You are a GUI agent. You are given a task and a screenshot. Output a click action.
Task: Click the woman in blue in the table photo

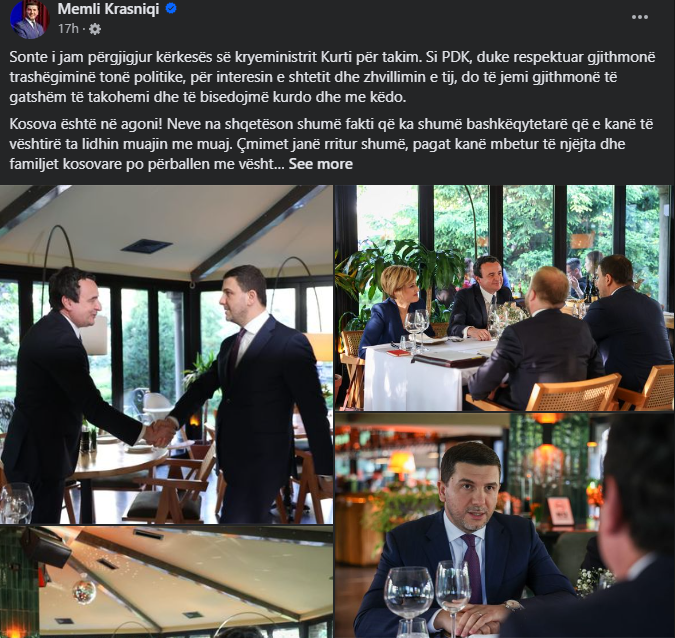tap(395, 312)
